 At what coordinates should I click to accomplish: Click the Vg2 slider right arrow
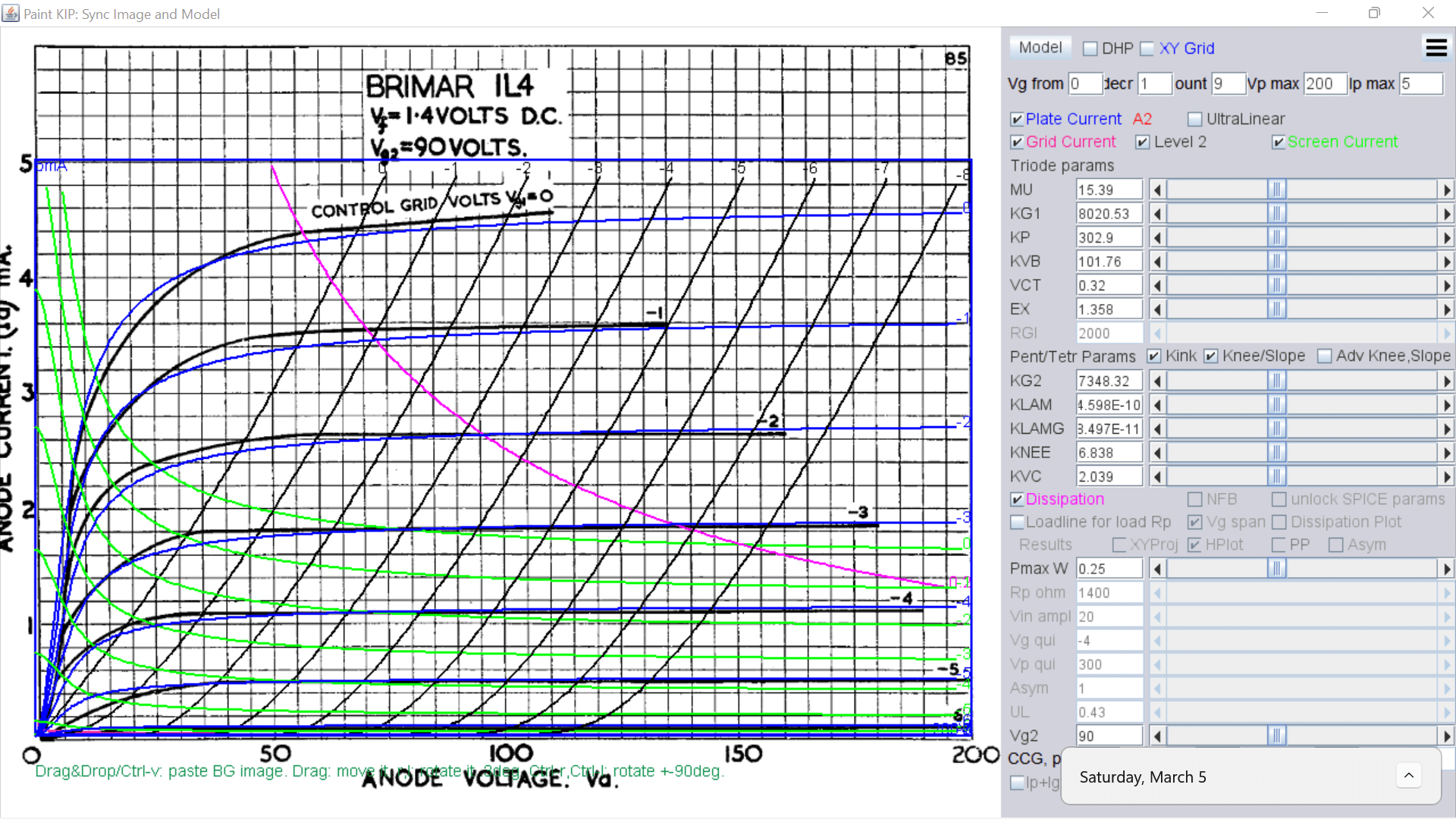1446,736
